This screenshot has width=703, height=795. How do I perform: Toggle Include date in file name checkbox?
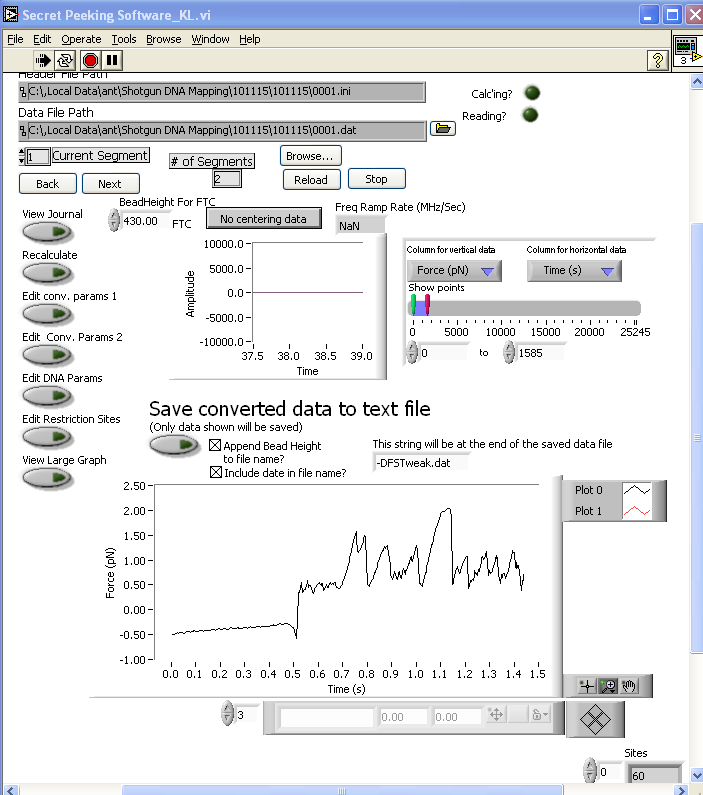(x=215, y=473)
